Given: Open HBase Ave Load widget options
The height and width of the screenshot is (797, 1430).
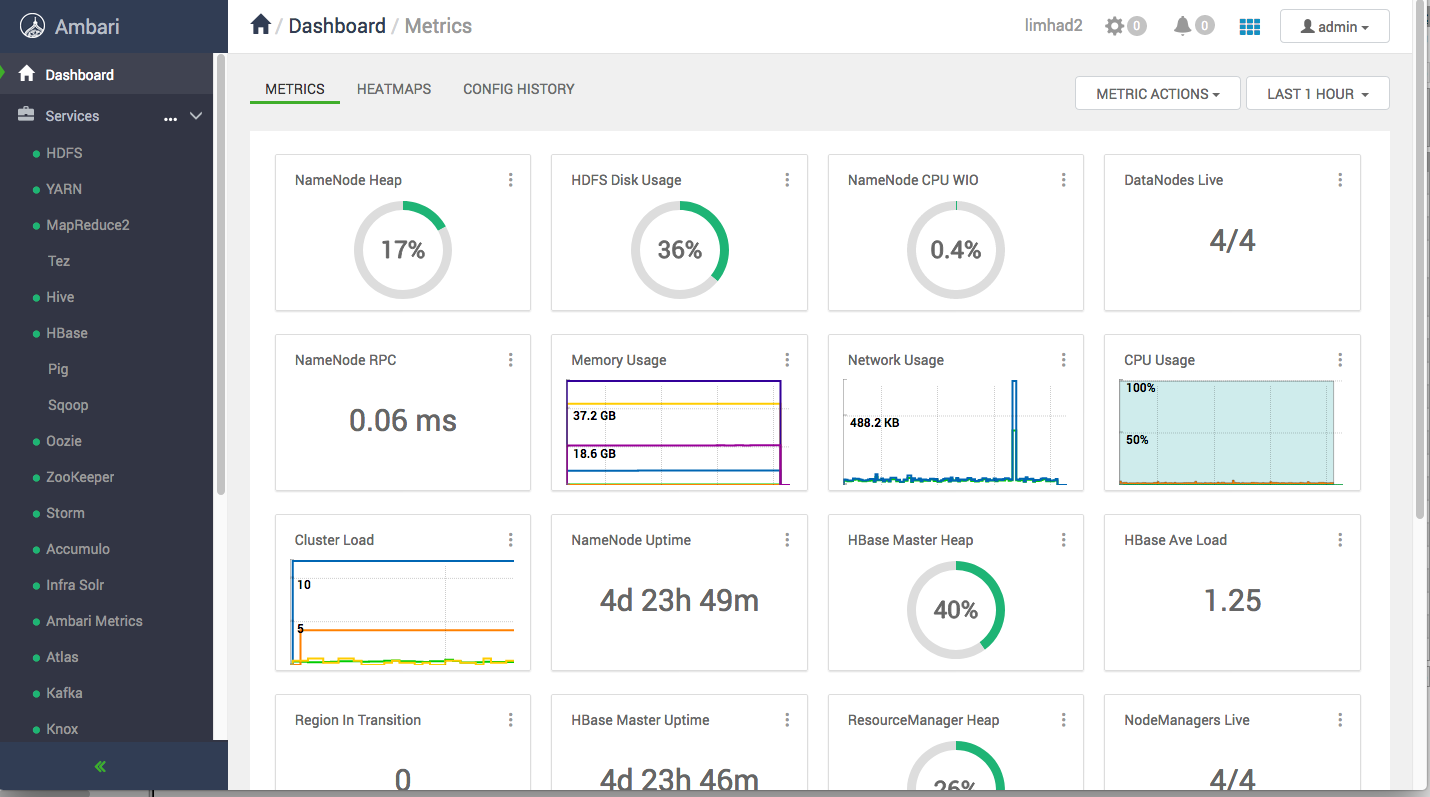Looking at the screenshot, I should (x=1340, y=540).
